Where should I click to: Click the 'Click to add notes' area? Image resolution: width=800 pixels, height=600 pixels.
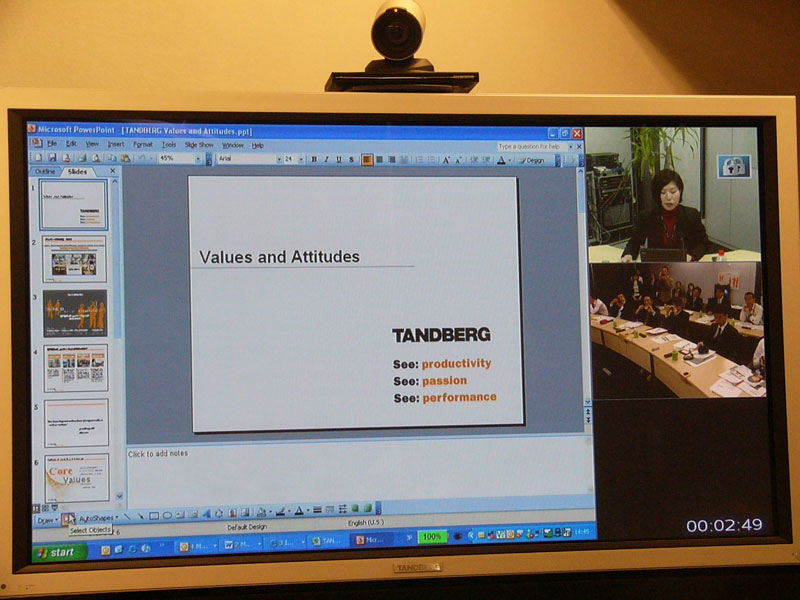click(x=360, y=473)
